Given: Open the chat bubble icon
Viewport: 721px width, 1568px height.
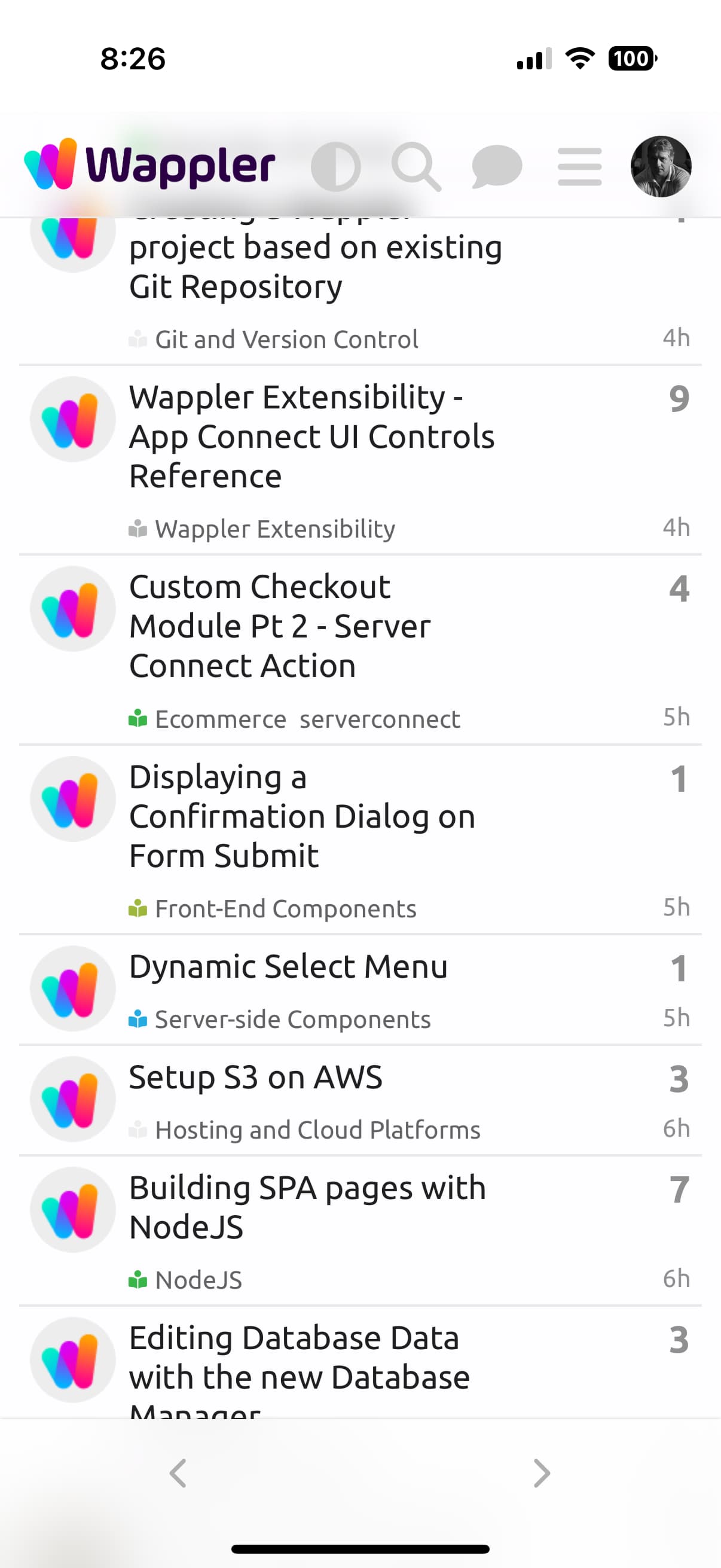Looking at the screenshot, I should tap(496, 167).
